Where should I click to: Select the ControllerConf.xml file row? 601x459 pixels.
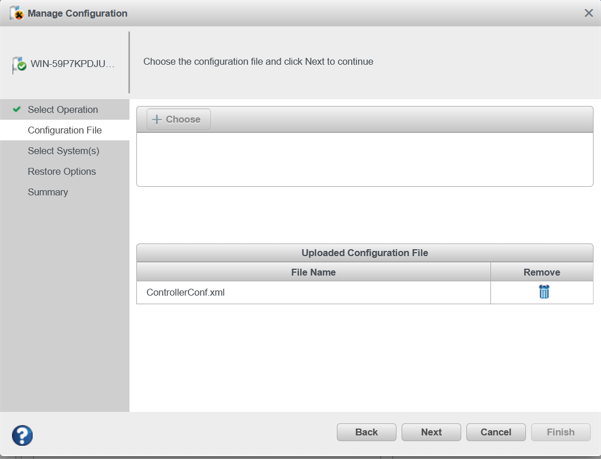tap(313, 292)
